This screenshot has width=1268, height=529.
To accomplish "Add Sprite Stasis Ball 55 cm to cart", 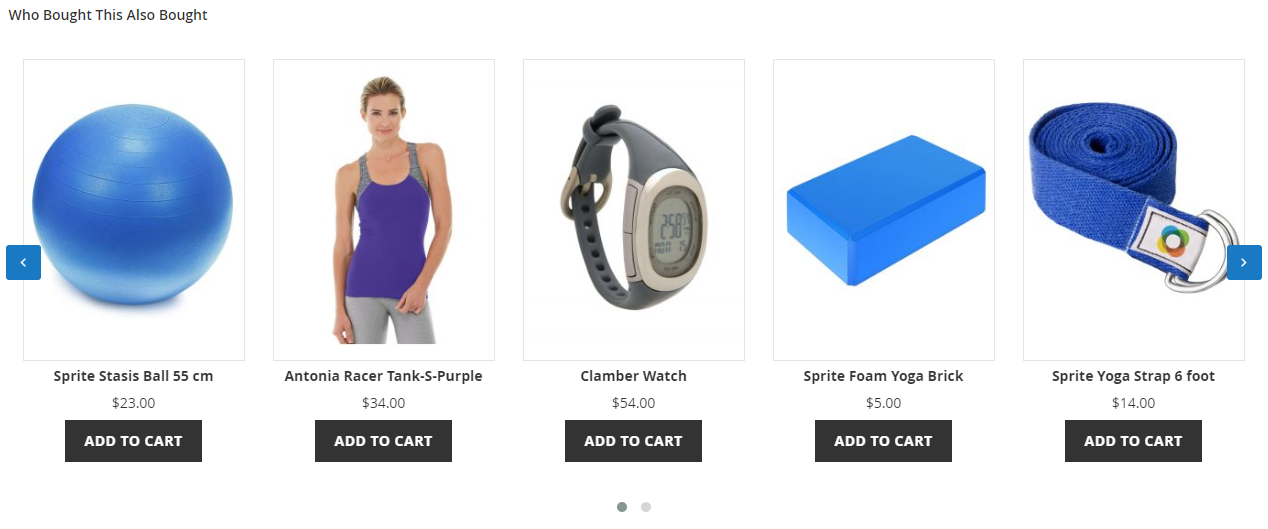I will (x=133, y=441).
